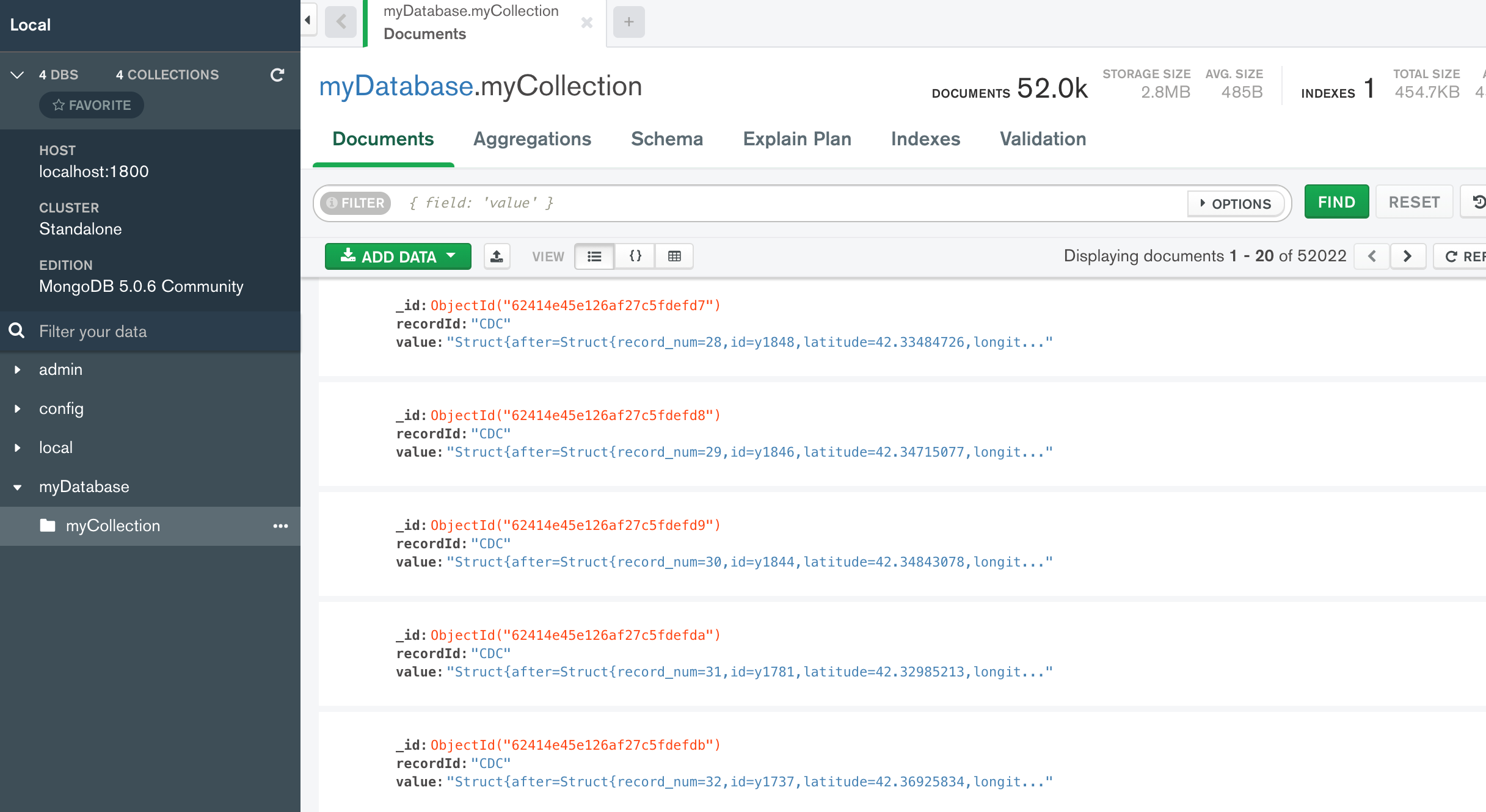Expand the admin database

[18, 369]
